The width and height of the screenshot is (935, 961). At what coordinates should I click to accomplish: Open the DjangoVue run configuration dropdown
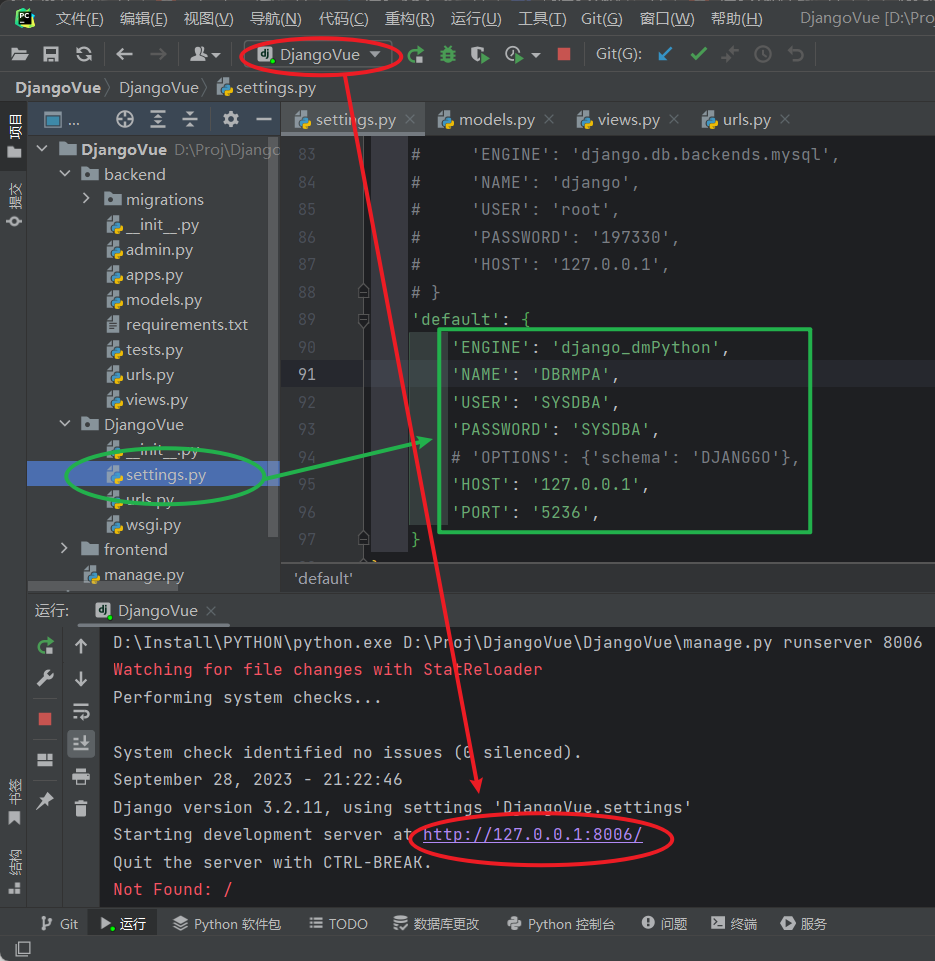[x=319, y=55]
